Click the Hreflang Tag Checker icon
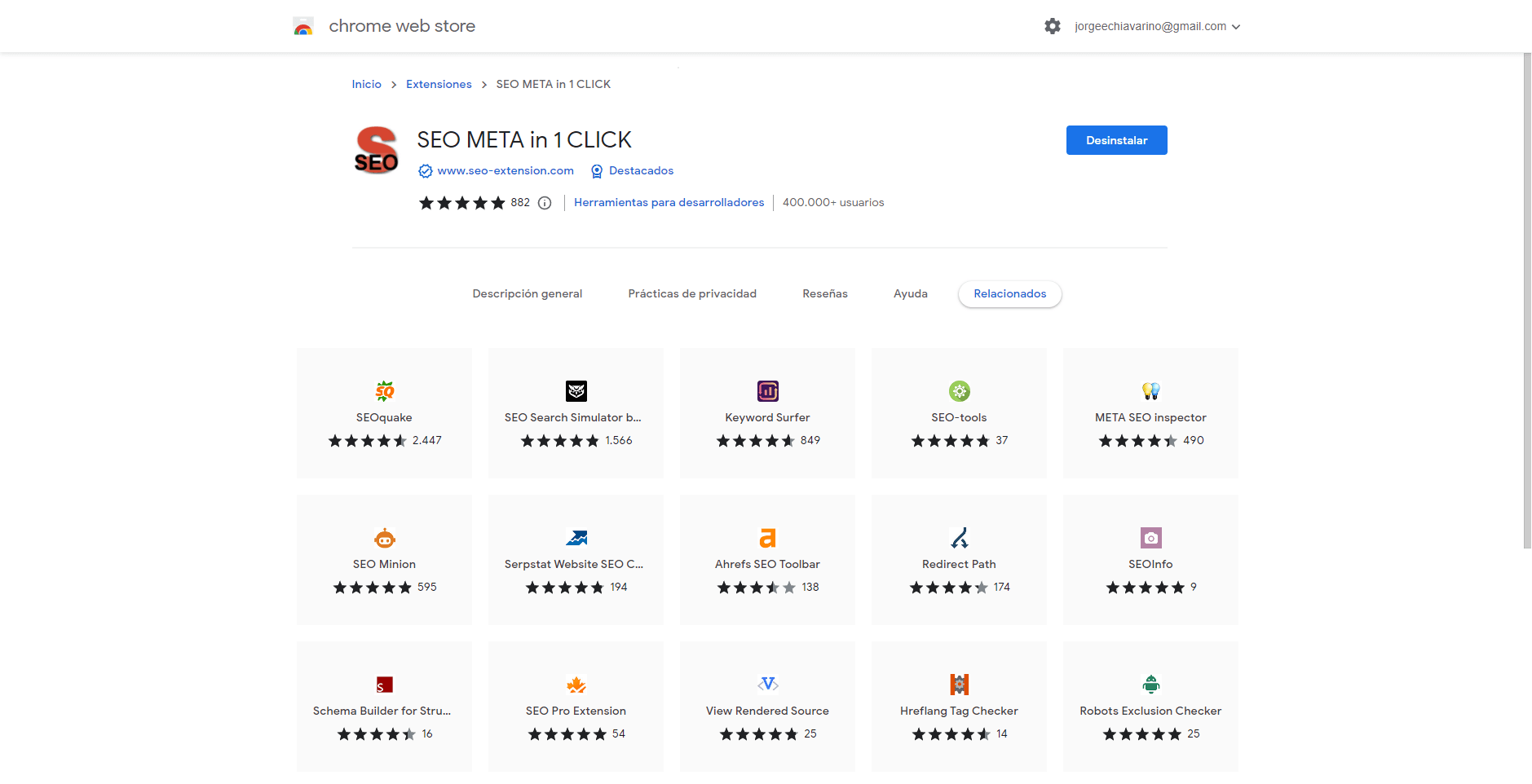The height and width of the screenshot is (784, 1532). (960, 685)
